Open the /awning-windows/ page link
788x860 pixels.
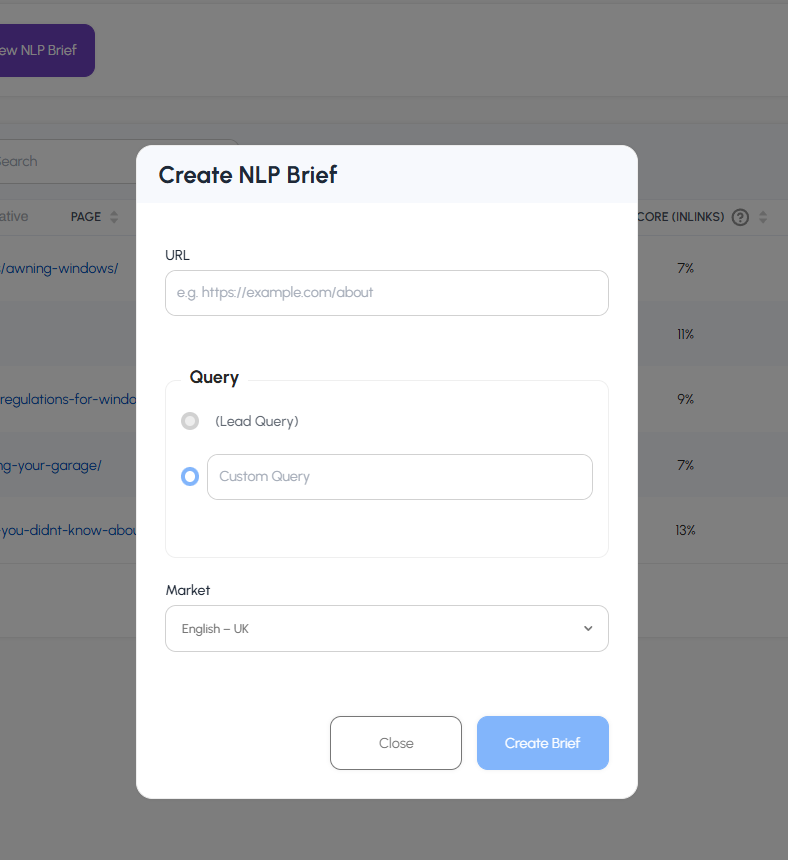coord(60,268)
